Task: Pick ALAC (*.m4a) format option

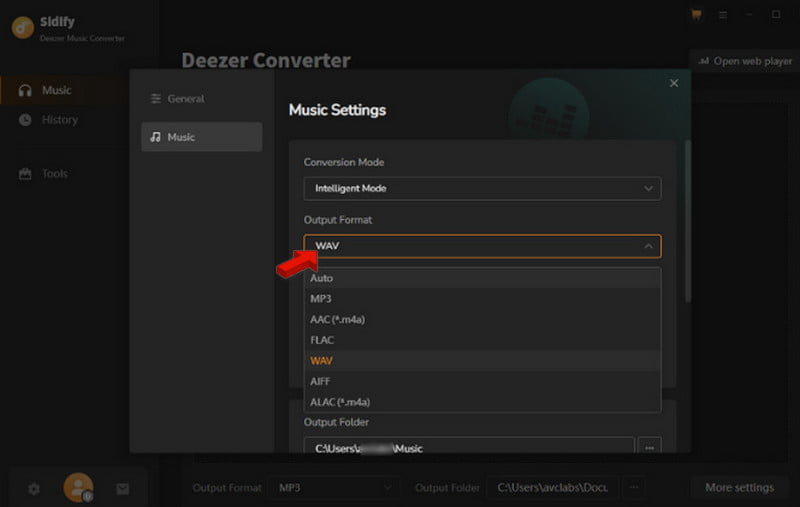Action: coord(482,402)
